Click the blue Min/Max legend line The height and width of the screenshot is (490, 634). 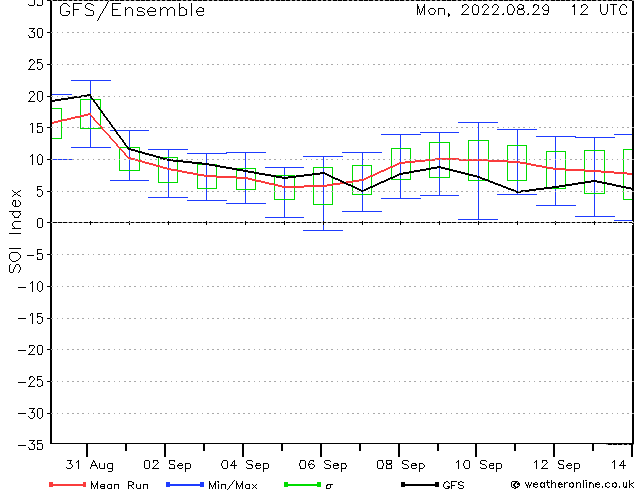185,484
